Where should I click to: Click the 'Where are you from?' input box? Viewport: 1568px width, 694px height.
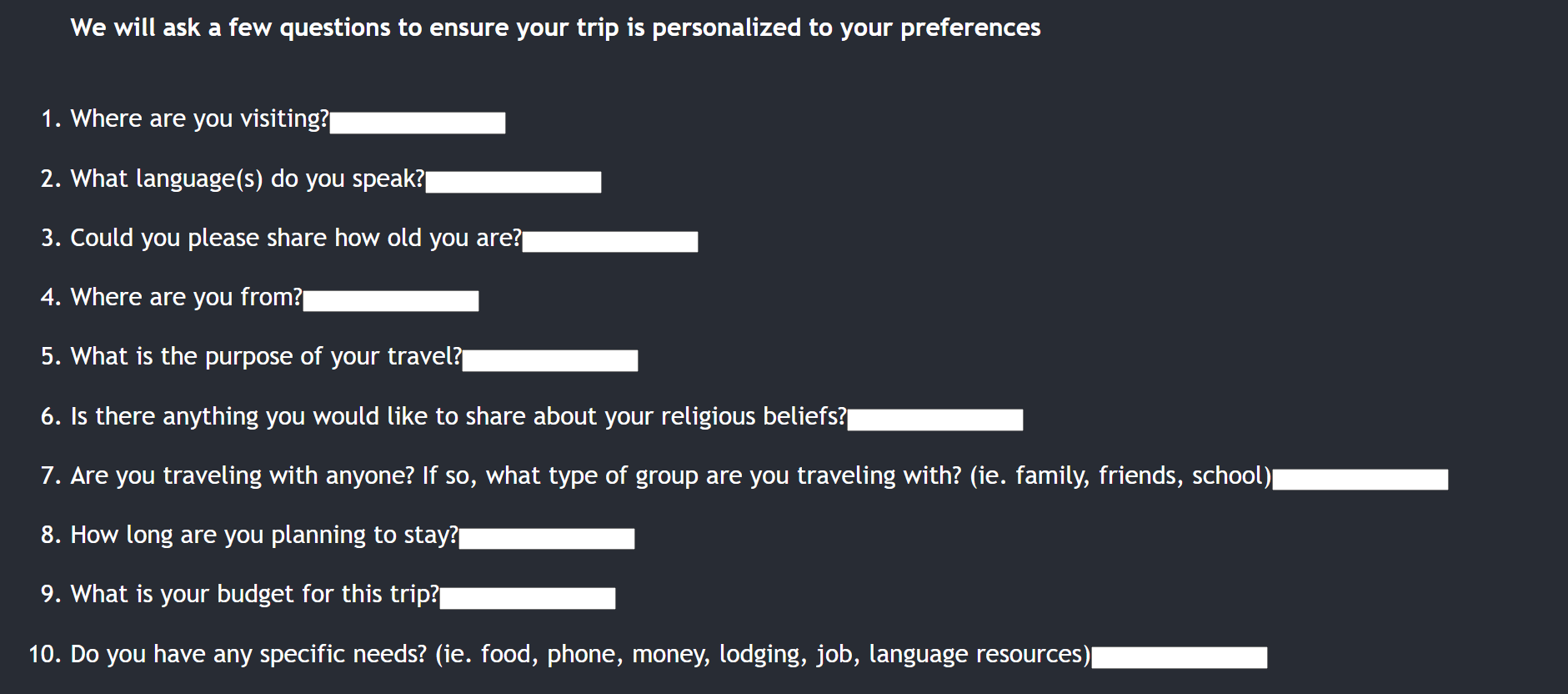391,300
